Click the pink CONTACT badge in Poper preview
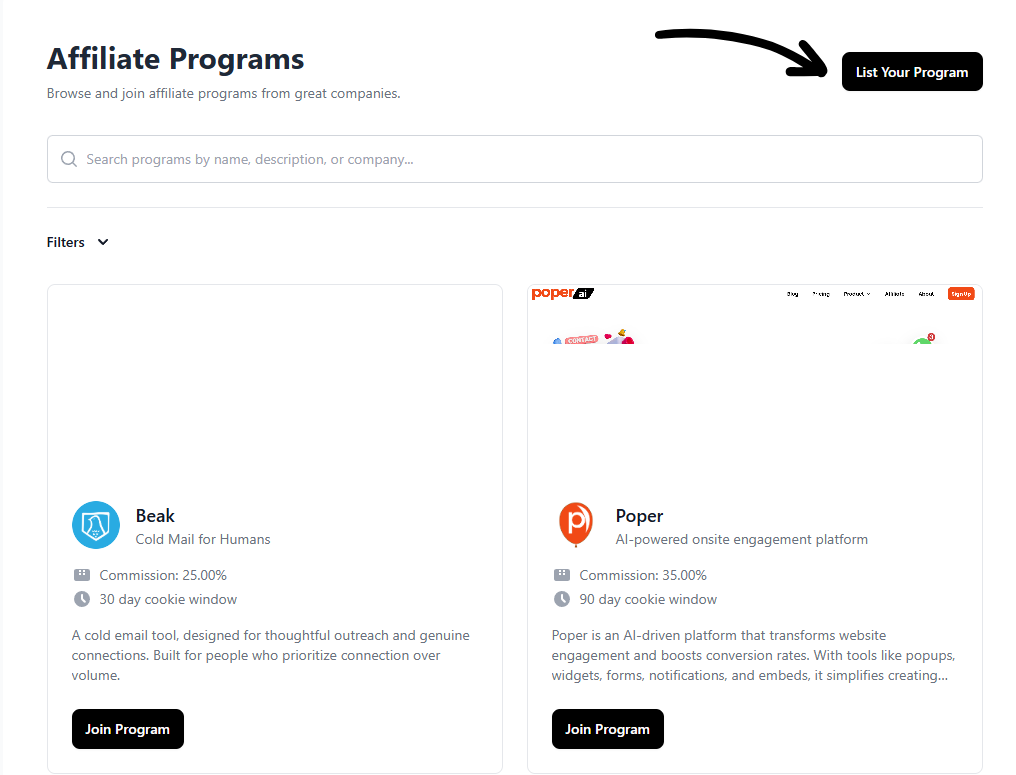The width and height of the screenshot is (1016, 775). 581,340
